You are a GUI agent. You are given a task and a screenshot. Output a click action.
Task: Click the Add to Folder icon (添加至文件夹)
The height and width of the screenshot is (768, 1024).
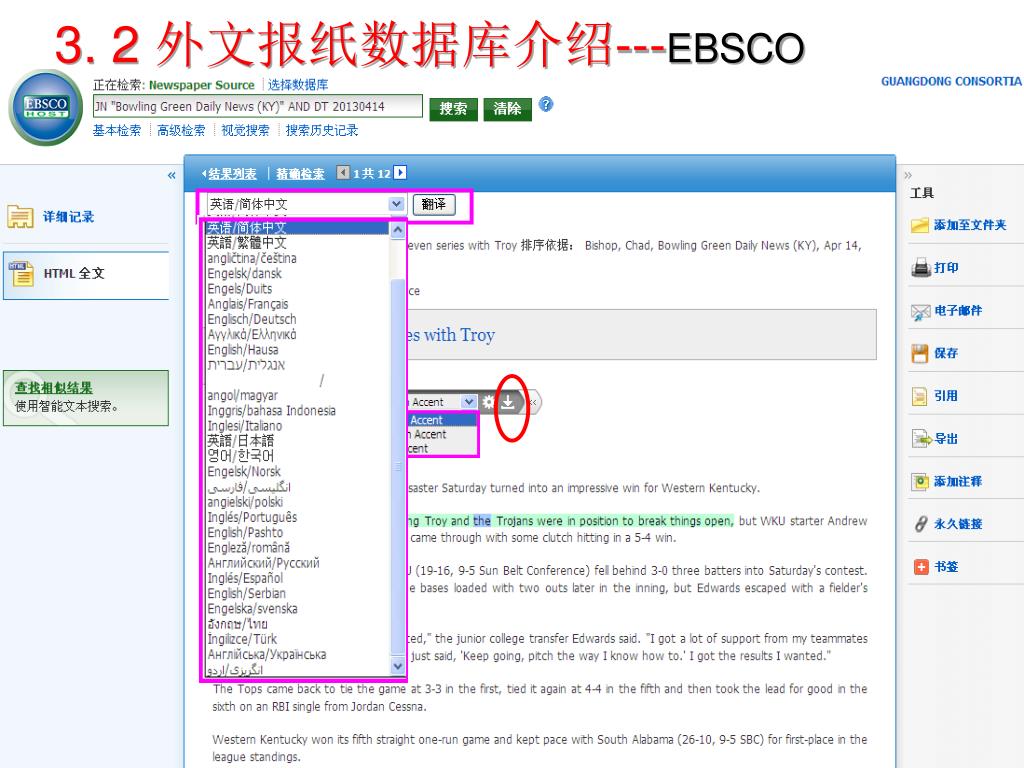[920, 225]
